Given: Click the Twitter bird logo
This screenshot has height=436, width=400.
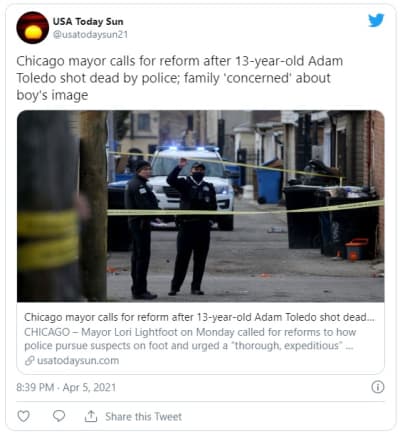Looking at the screenshot, I should [x=376, y=20].
